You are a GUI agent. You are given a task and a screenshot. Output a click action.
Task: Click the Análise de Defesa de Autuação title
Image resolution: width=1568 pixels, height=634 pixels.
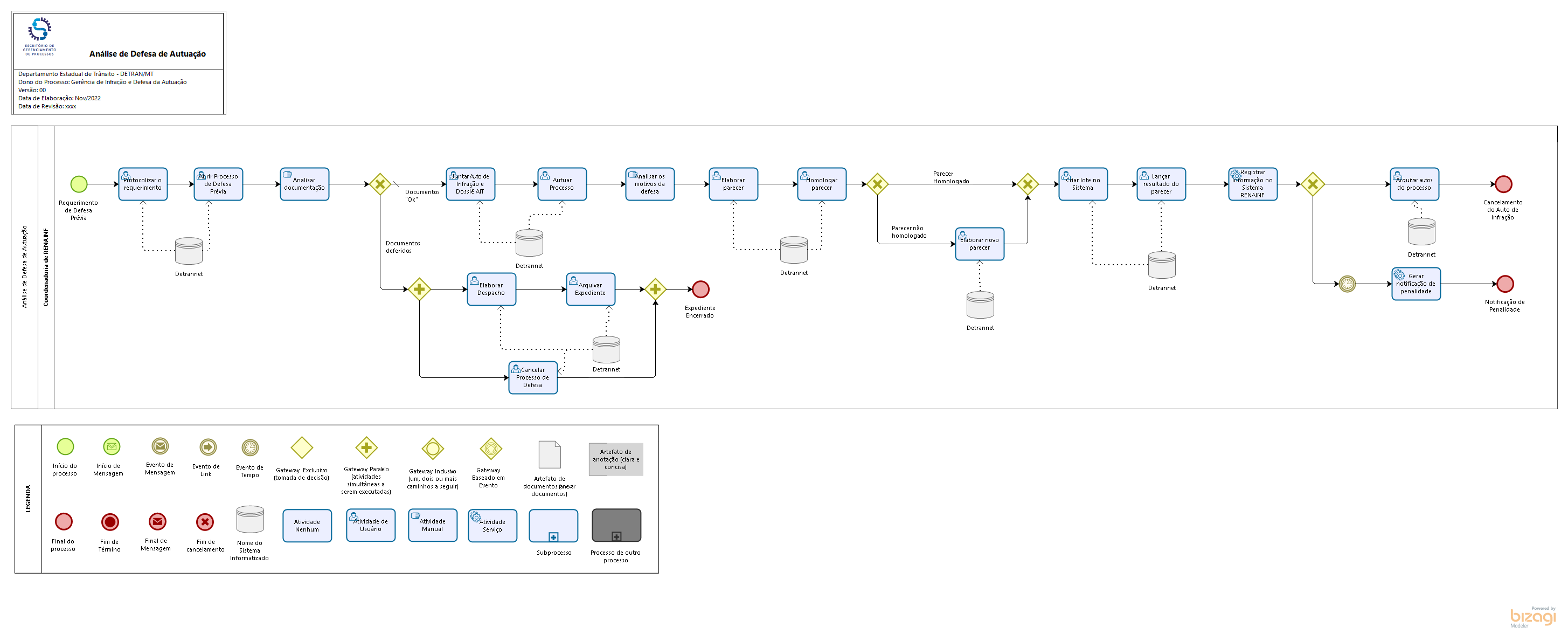click(147, 53)
